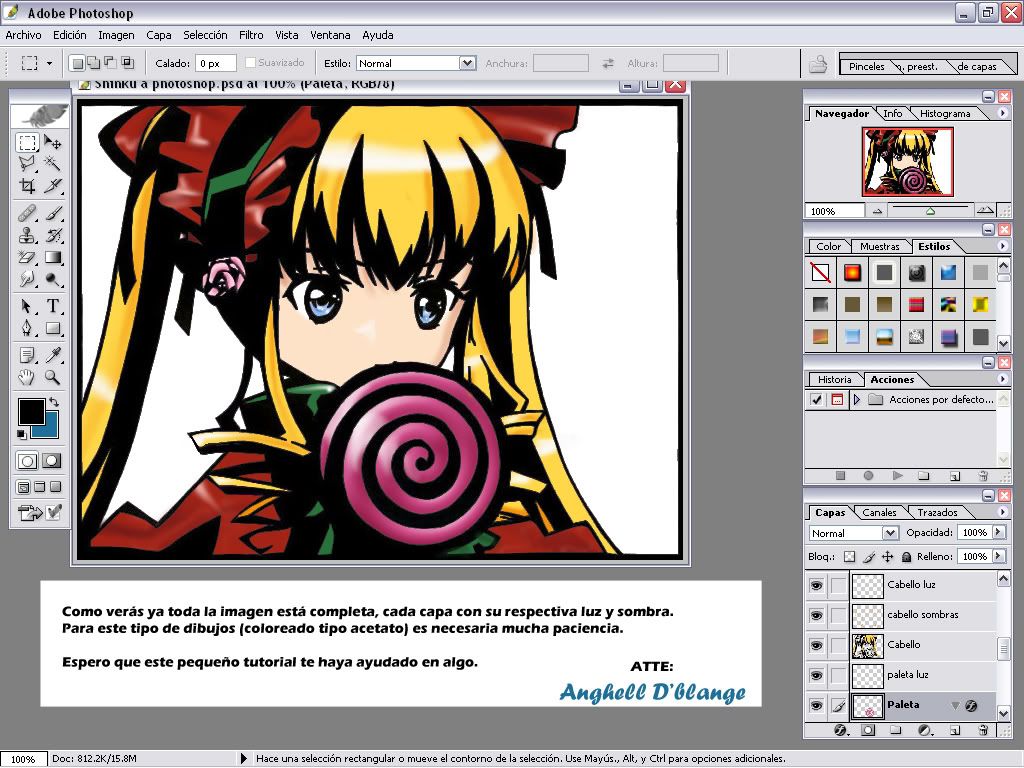Screen dimensions: 1024x768
Task: Swap foreground and background colors
Action: [x=54, y=402]
